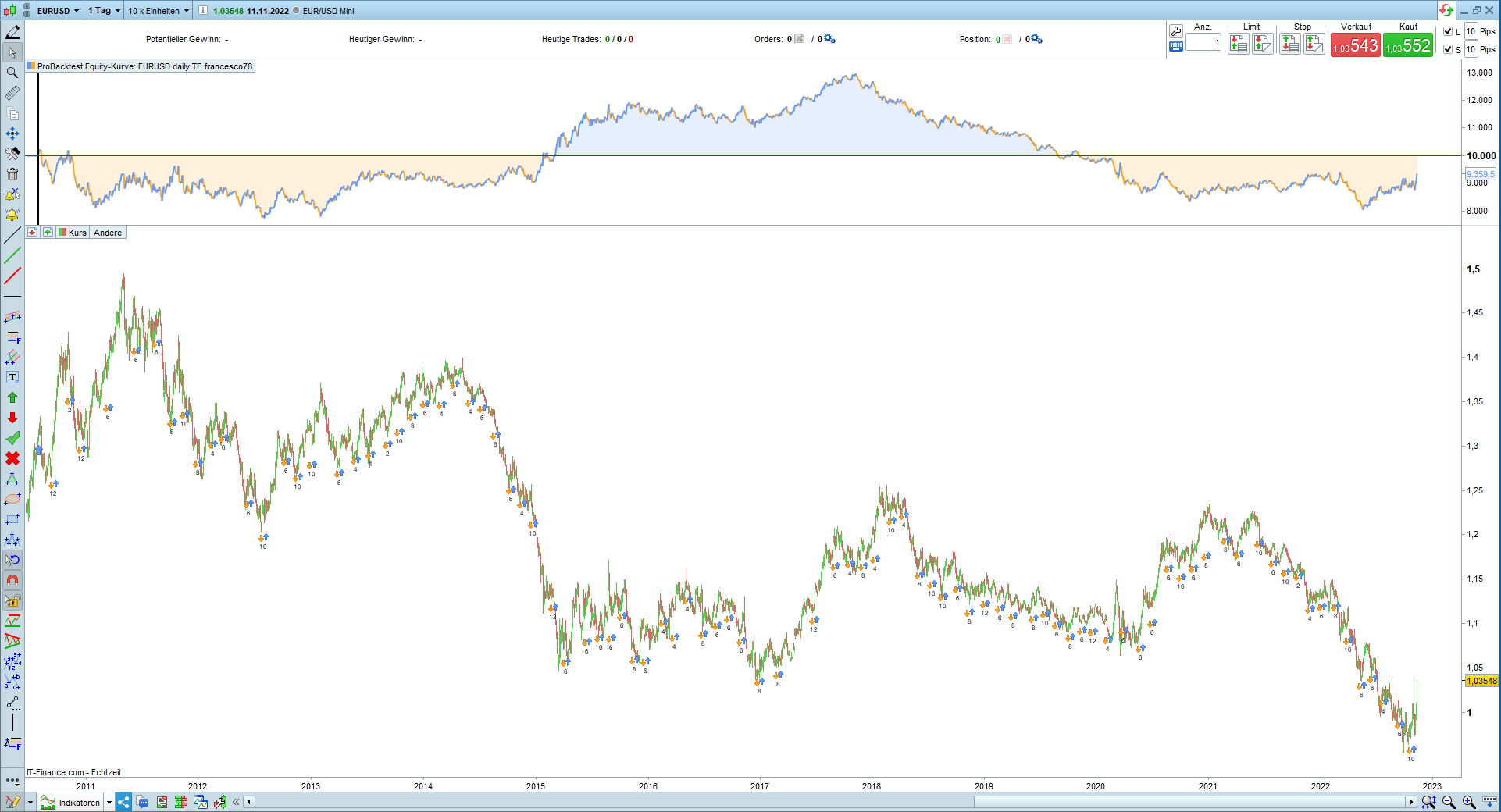
Task: Select the text annotation T tool
Action: coord(12,377)
